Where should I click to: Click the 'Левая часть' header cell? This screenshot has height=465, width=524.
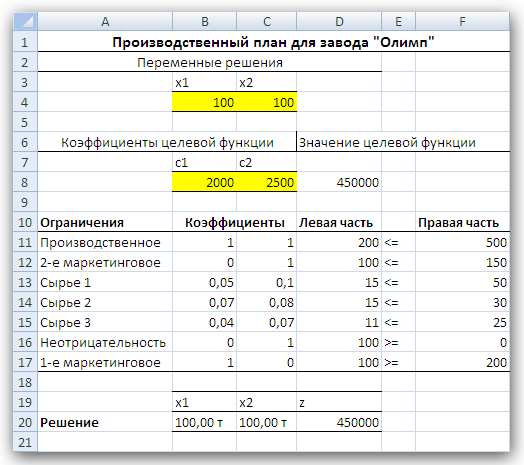point(339,222)
